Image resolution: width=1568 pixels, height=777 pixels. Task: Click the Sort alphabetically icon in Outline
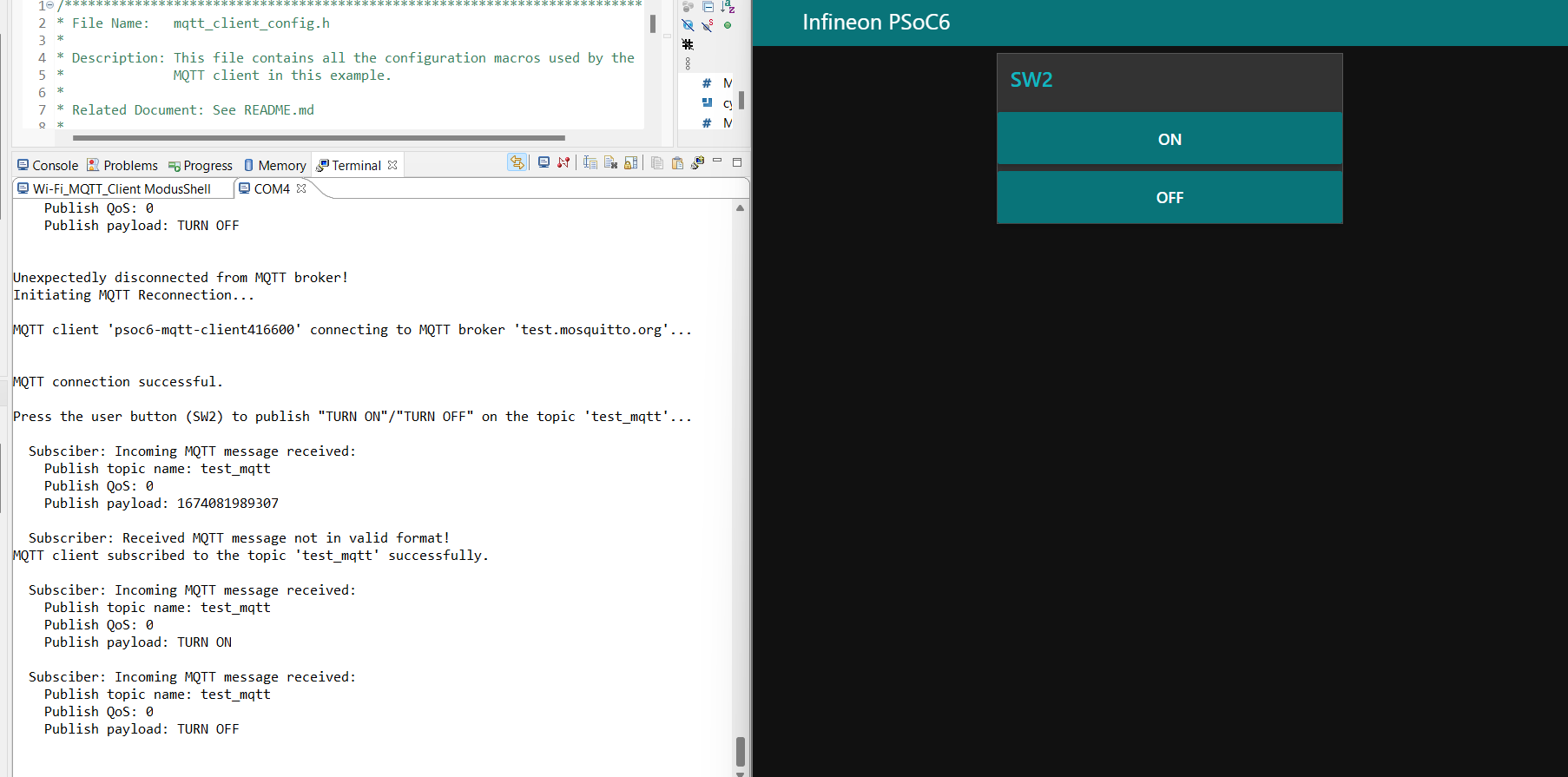(x=728, y=7)
